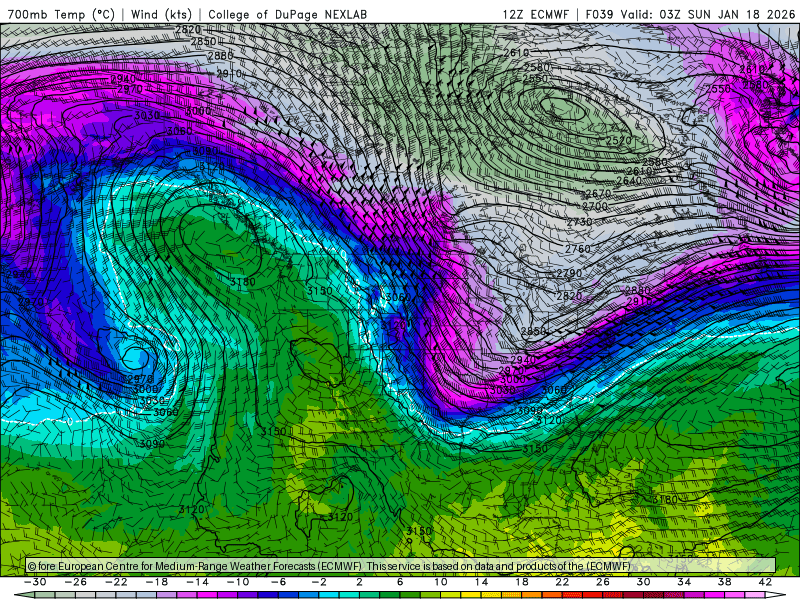Image resolution: width=800 pixels, height=600 pixels.
Task: Click the "Wind (kts)" header label
Action: (161, 14)
